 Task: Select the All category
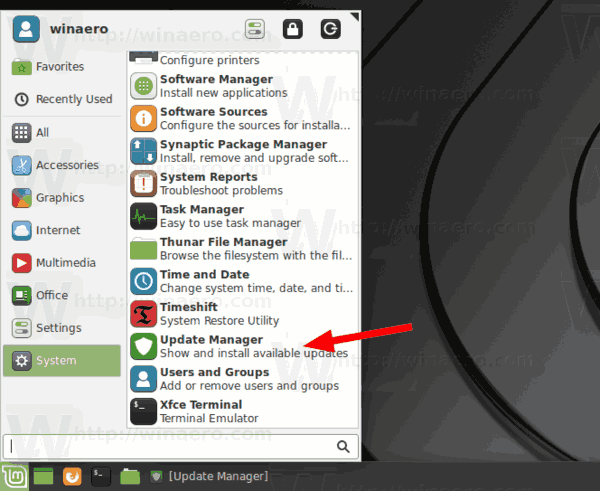62,133
